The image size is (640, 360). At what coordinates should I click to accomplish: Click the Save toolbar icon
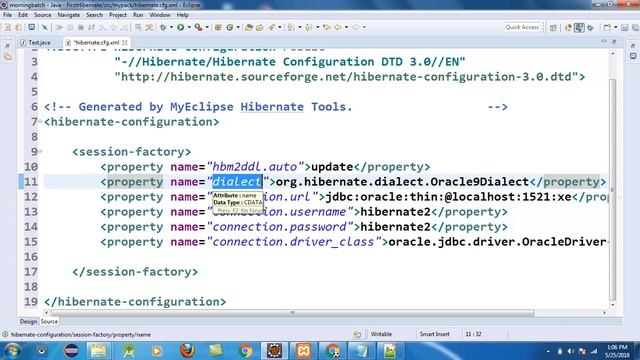coord(624,28)
